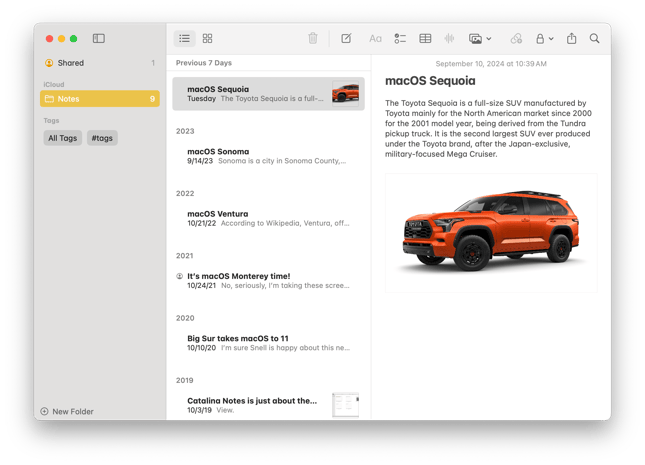Share the current note
Image resolution: width=645 pixels, height=465 pixels.
coord(571,39)
